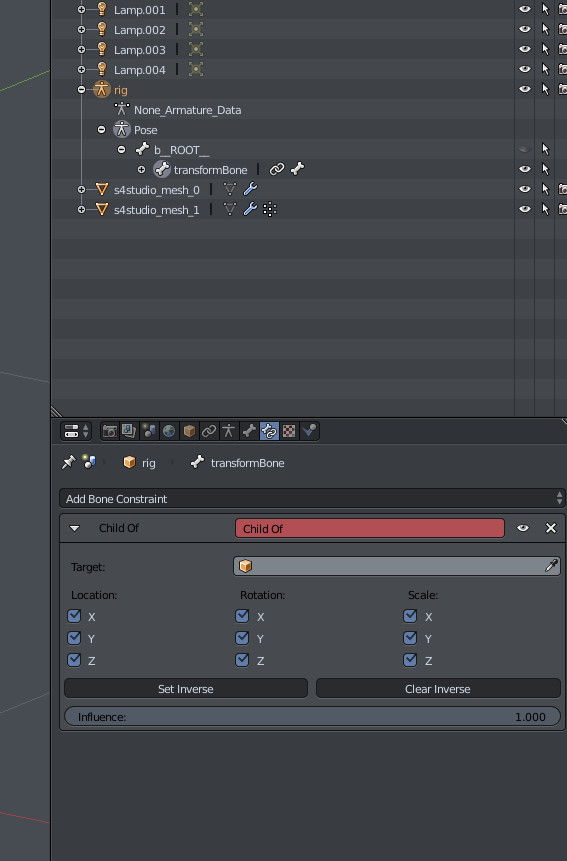Click the pin icon beside rig breadcrumb

pos(69,462)
